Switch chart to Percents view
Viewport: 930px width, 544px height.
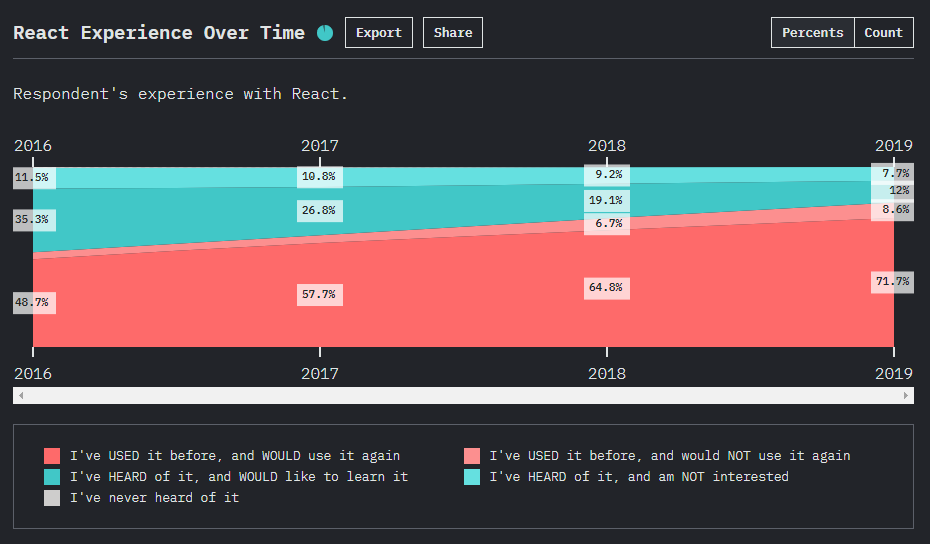[x=813, y=33]
